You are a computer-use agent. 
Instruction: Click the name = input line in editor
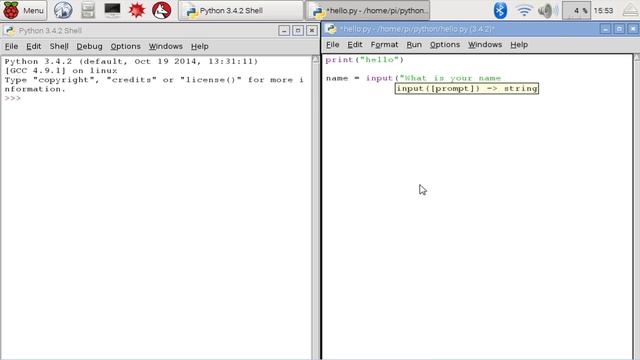tap(413, 78)
